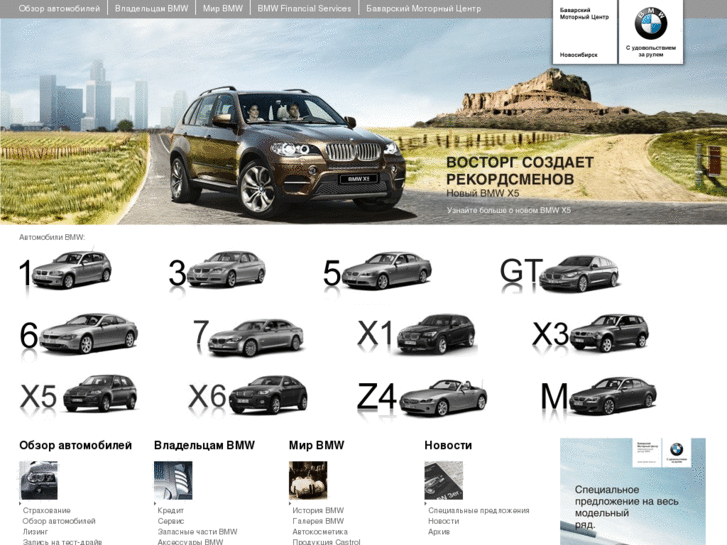The width and height of the screenshot is (727, 545).
Task: Select the BMW Z4 roadster icon
Action: click(422, 398)
